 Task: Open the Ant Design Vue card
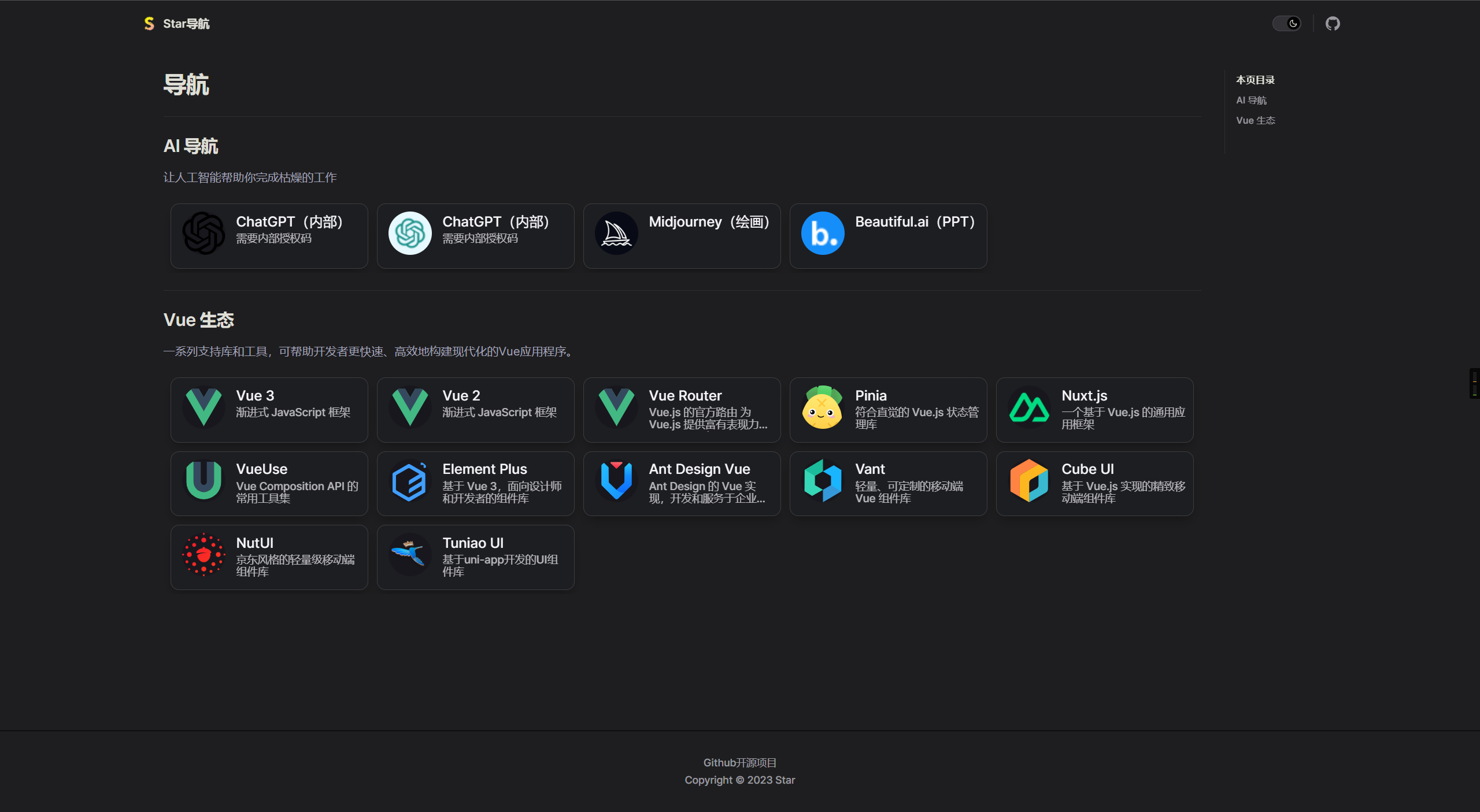pyautogui.click(x=682, y=484)
